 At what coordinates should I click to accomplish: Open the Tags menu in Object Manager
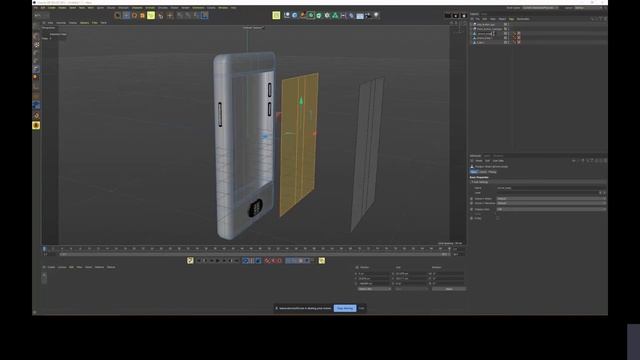511,19
